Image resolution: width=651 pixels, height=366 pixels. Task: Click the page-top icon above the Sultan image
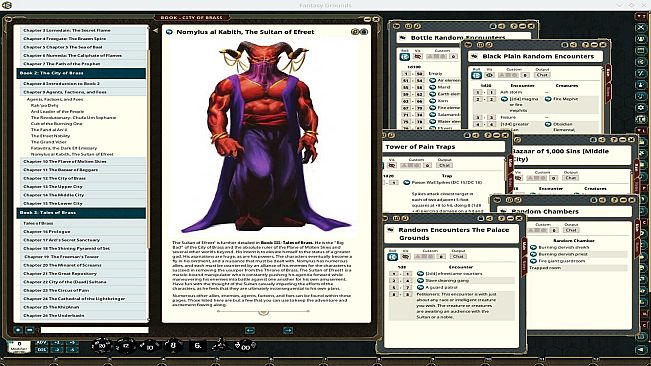tap(355, 32)
